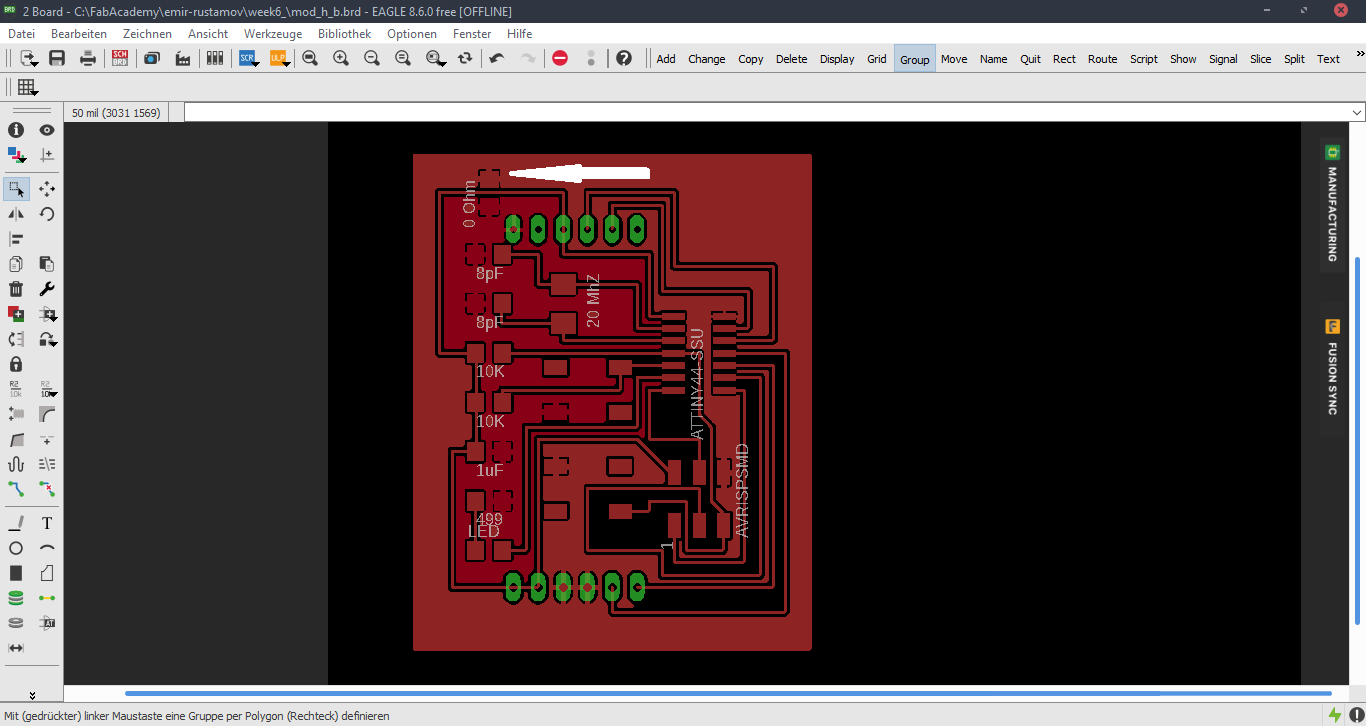Image resolution: width=1368 pixels, height=726 pixels.
Task: Click the Print icon in toolbar
Action: [88, 58]
